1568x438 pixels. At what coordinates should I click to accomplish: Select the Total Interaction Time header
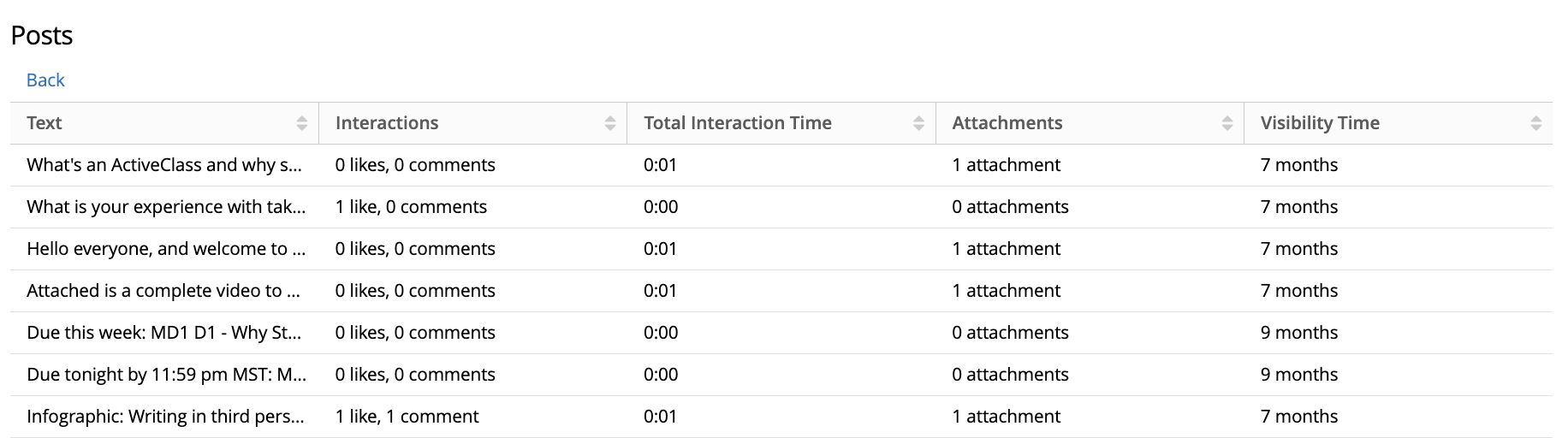[x=738, y=123]
